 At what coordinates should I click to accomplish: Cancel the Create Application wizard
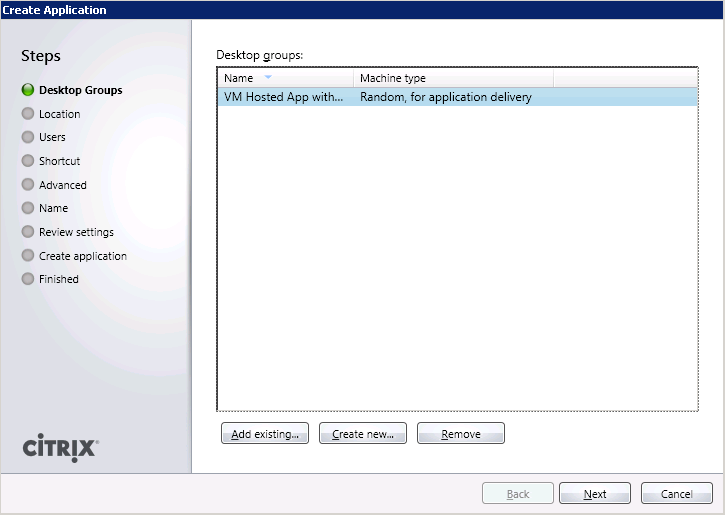point(676,493)
